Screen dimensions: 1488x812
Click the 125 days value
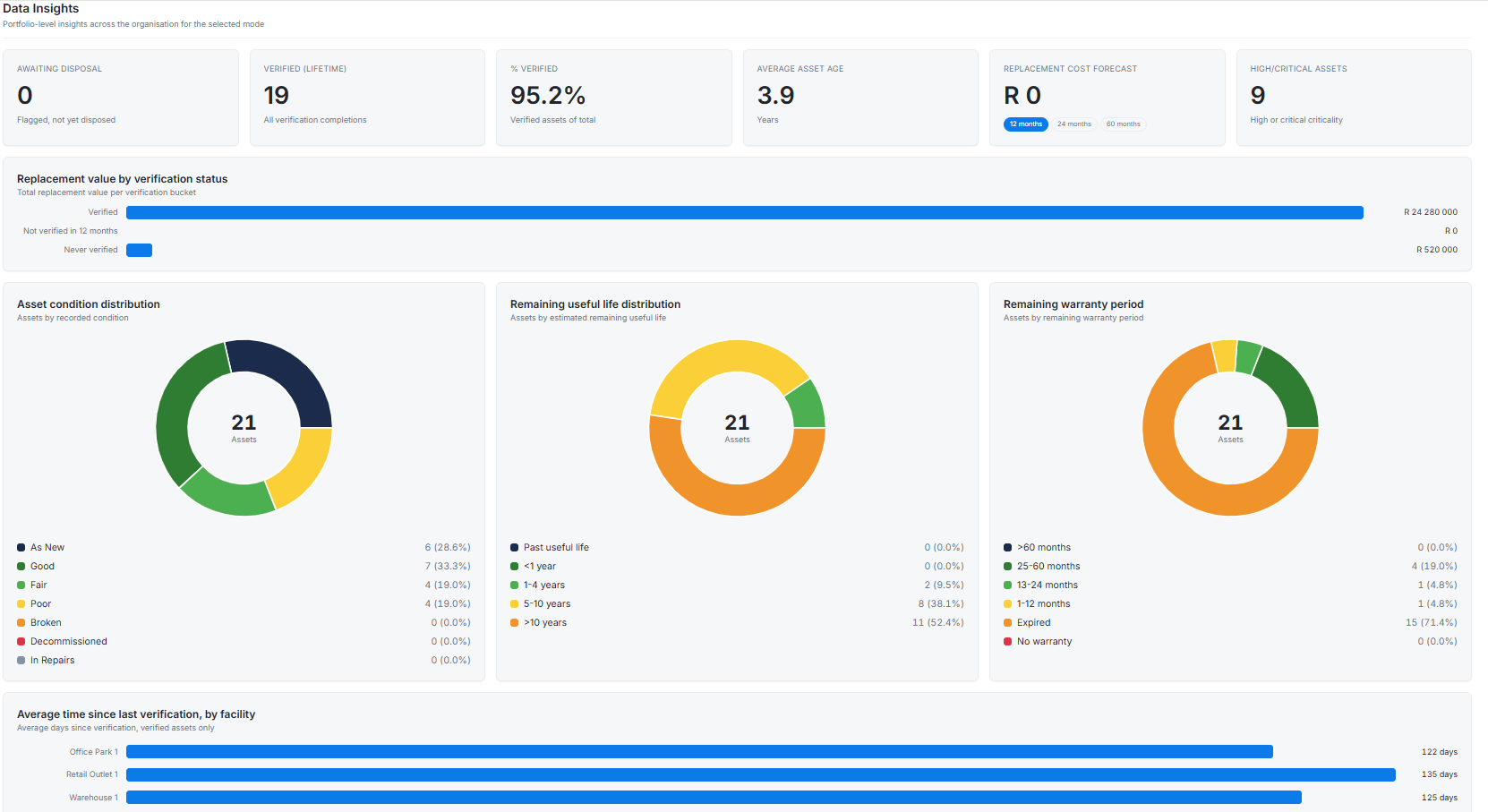coord(1440,798)
